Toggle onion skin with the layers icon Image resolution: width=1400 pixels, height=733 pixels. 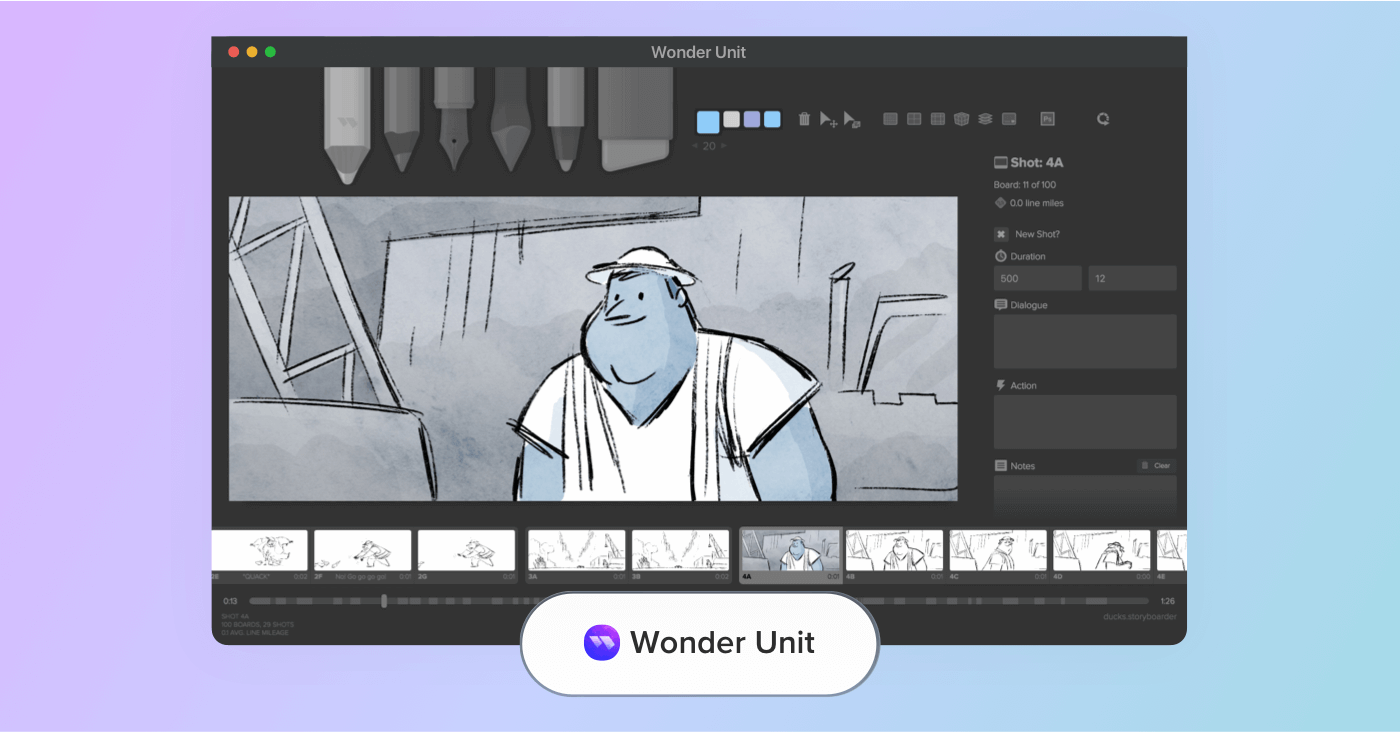[x=985, y=118]
